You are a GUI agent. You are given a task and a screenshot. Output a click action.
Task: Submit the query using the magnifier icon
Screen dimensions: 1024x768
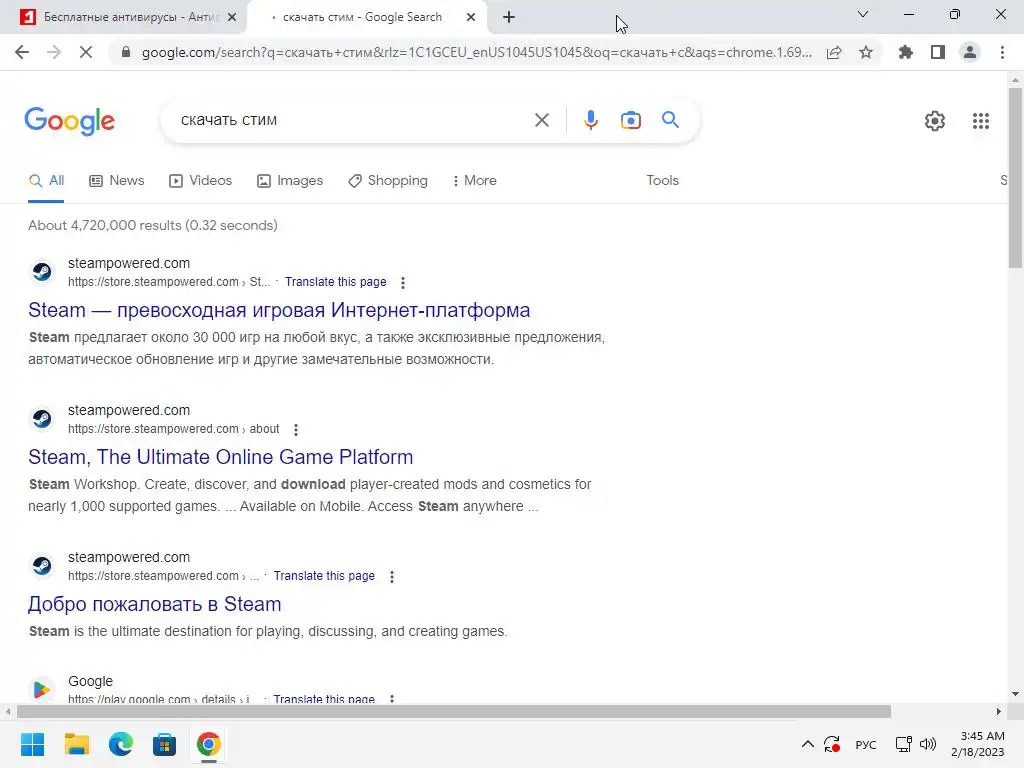670,120
